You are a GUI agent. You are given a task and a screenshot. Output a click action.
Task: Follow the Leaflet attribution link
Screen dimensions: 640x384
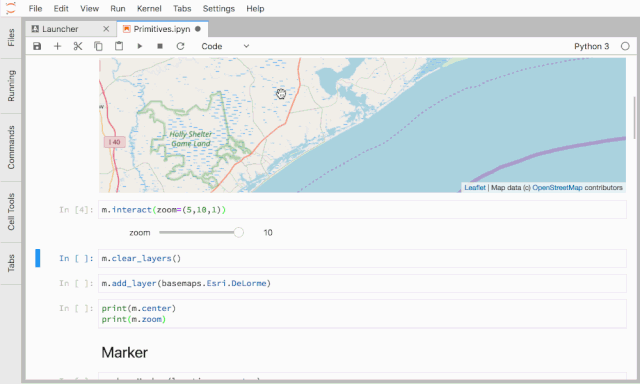coord(475,188)
